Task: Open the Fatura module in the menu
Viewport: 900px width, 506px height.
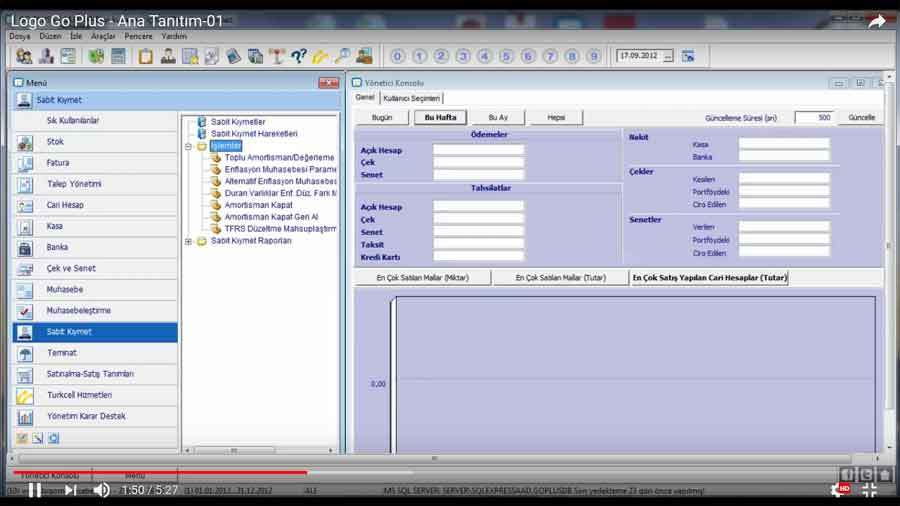Action: (x=95, y=164)
